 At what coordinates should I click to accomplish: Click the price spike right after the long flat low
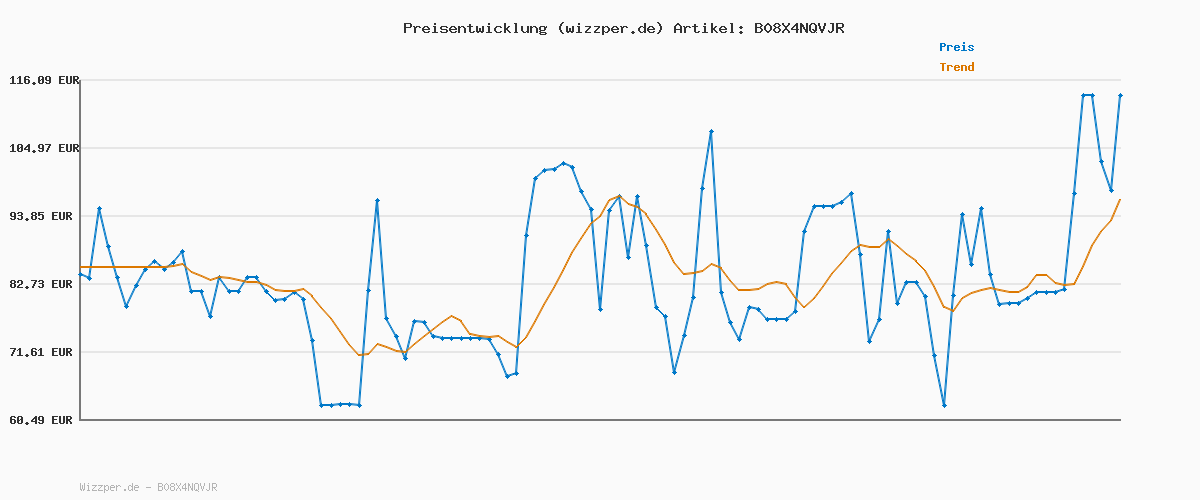click(x=377, y=200)
